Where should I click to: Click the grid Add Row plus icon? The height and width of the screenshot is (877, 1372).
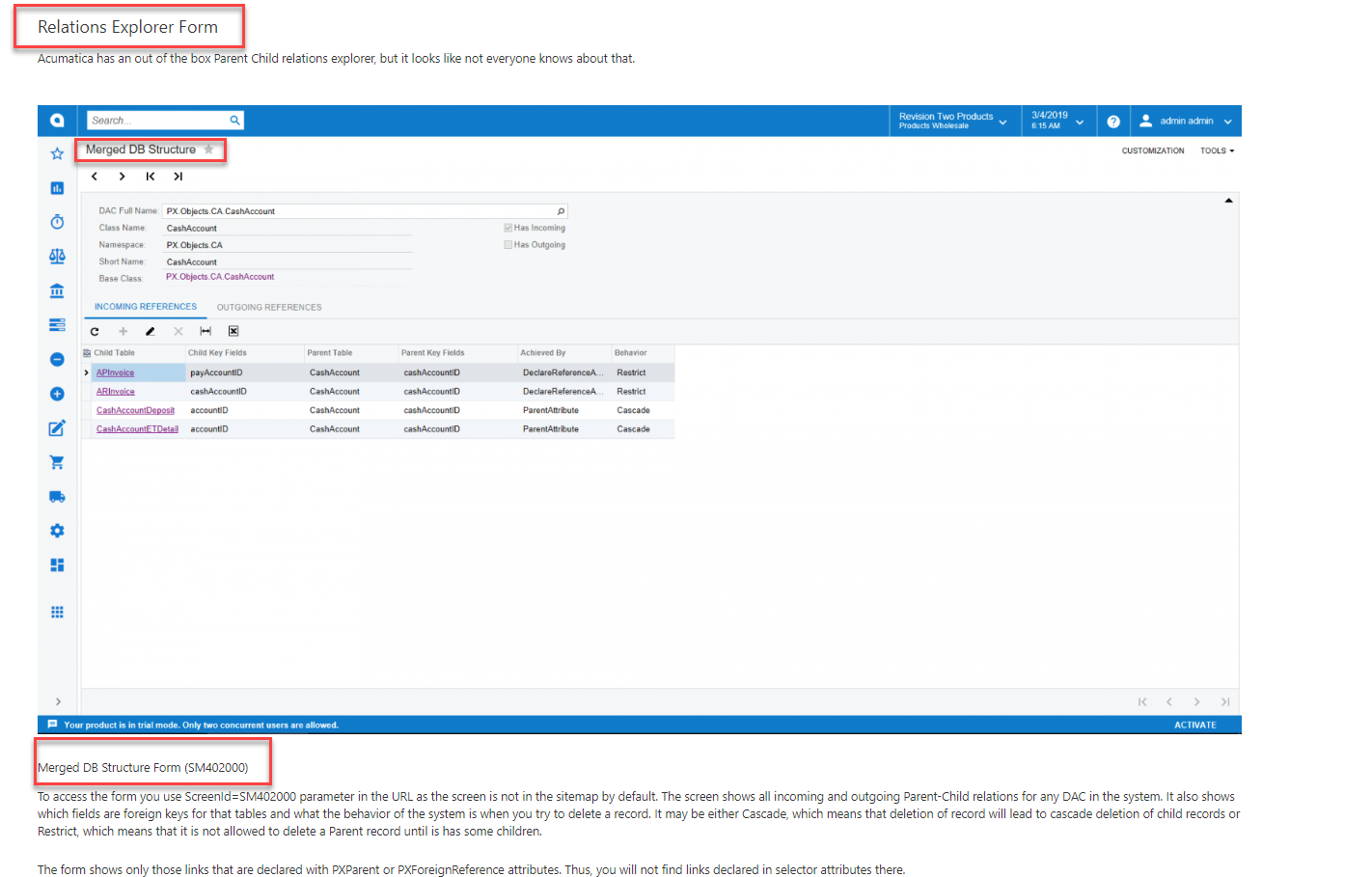click(x=123, y=331)
